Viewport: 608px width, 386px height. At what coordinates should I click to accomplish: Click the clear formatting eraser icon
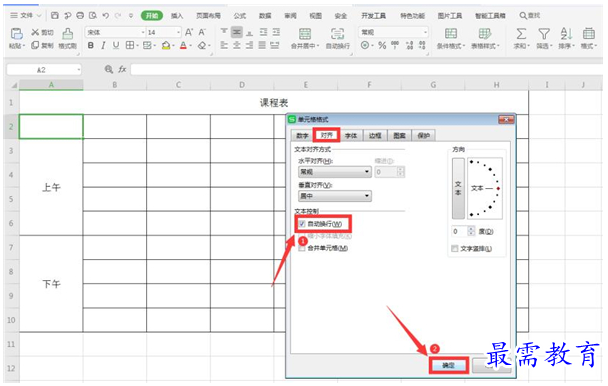click(x=202, y=46)
